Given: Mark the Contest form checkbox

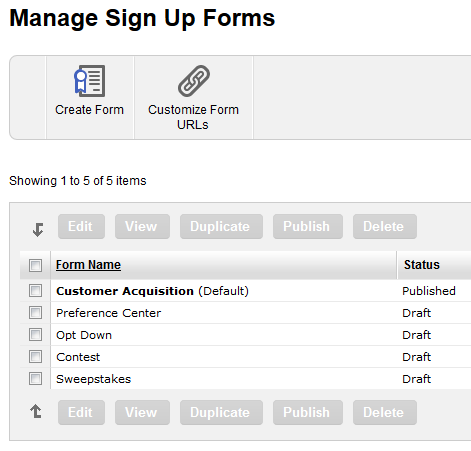Looking at the screenshot, I should pos(35,356).
